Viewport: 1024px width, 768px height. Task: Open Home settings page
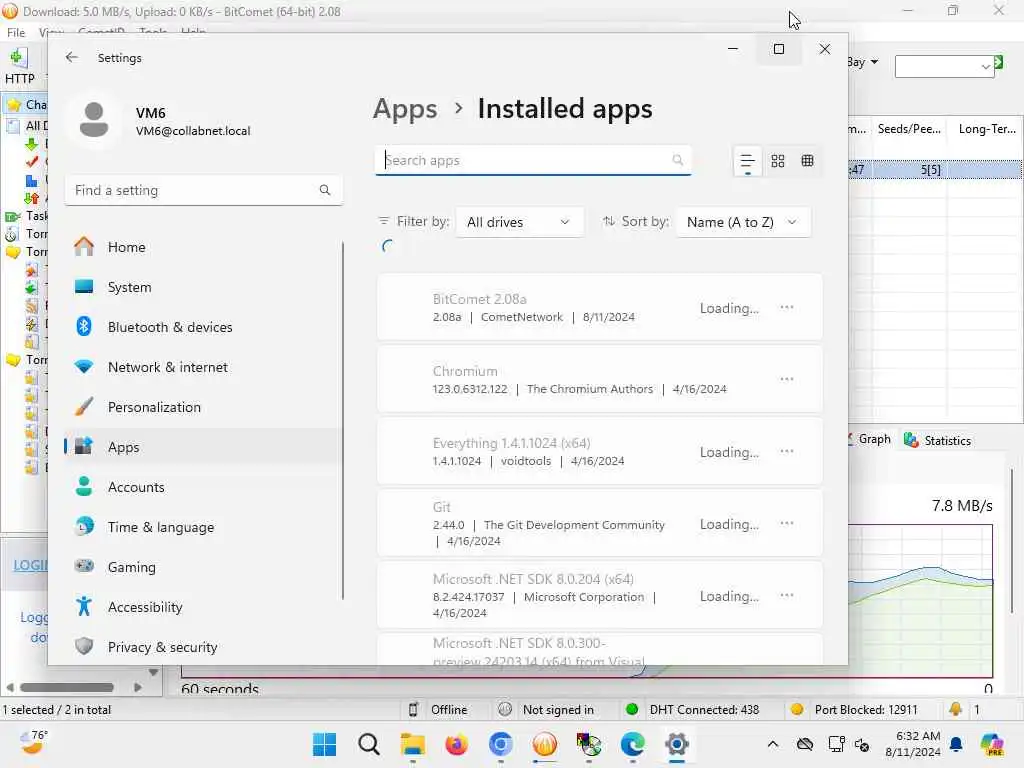point(204,247)
